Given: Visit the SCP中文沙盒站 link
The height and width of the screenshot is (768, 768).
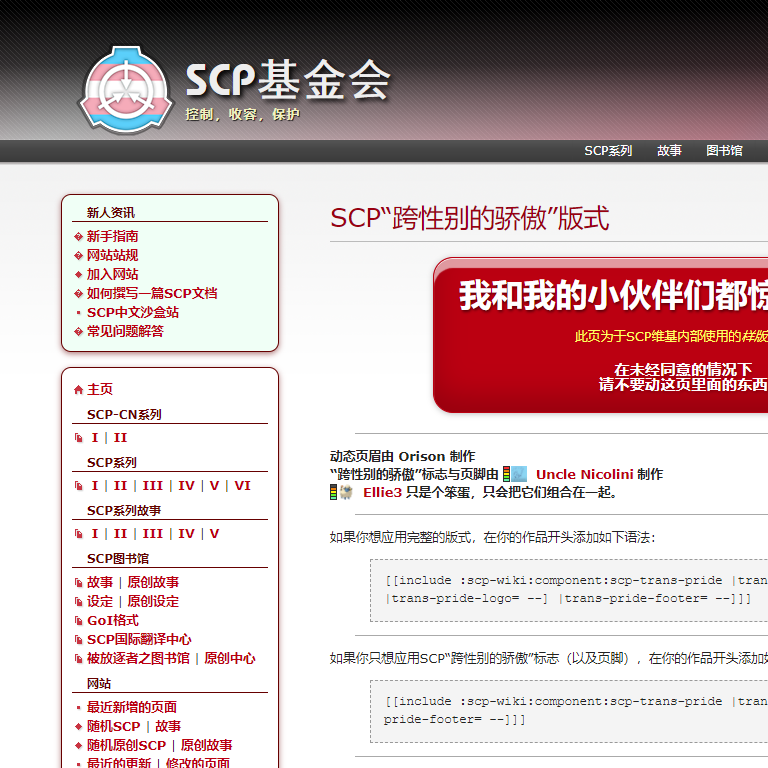Looking at the screenshot, I should click(132, 313).
